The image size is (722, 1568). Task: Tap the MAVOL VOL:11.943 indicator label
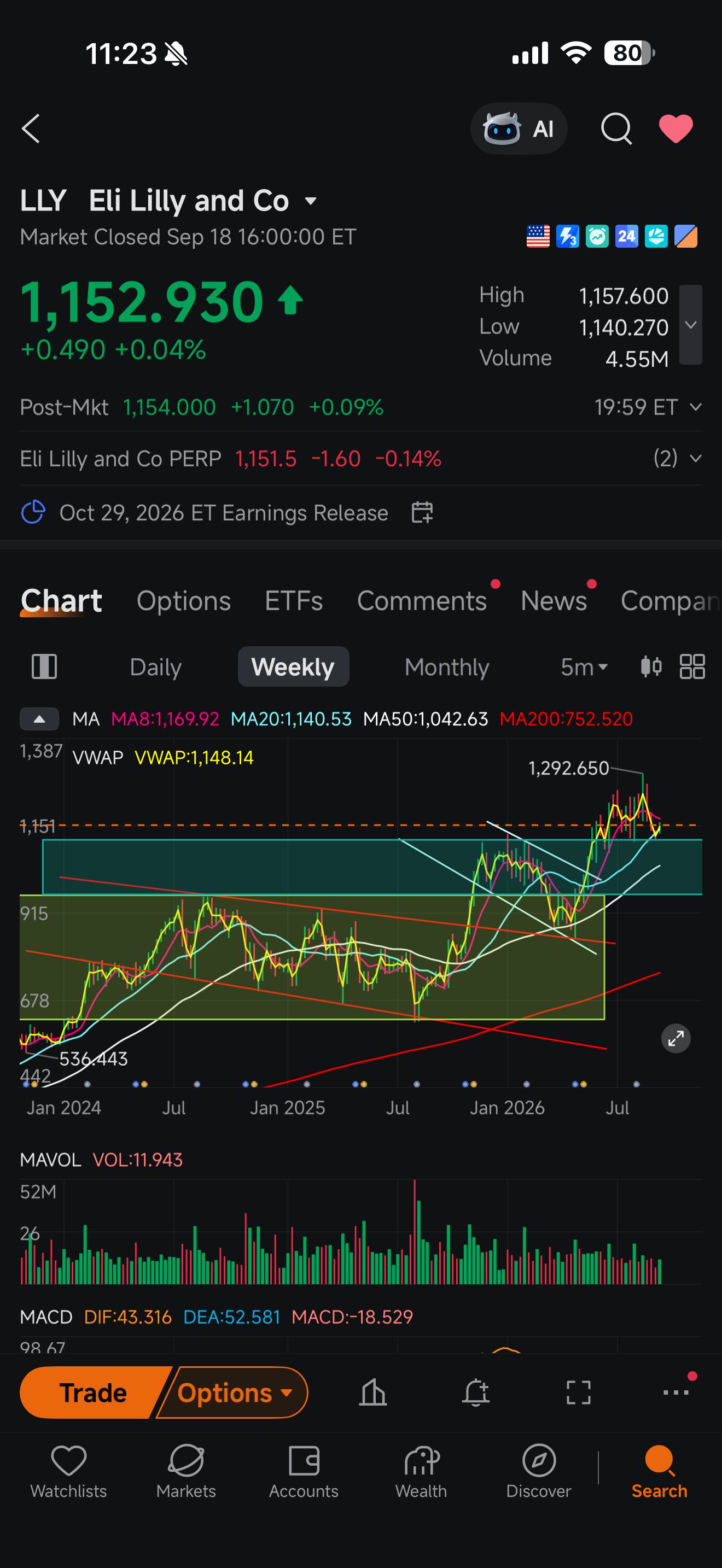tap(101, 1160)
